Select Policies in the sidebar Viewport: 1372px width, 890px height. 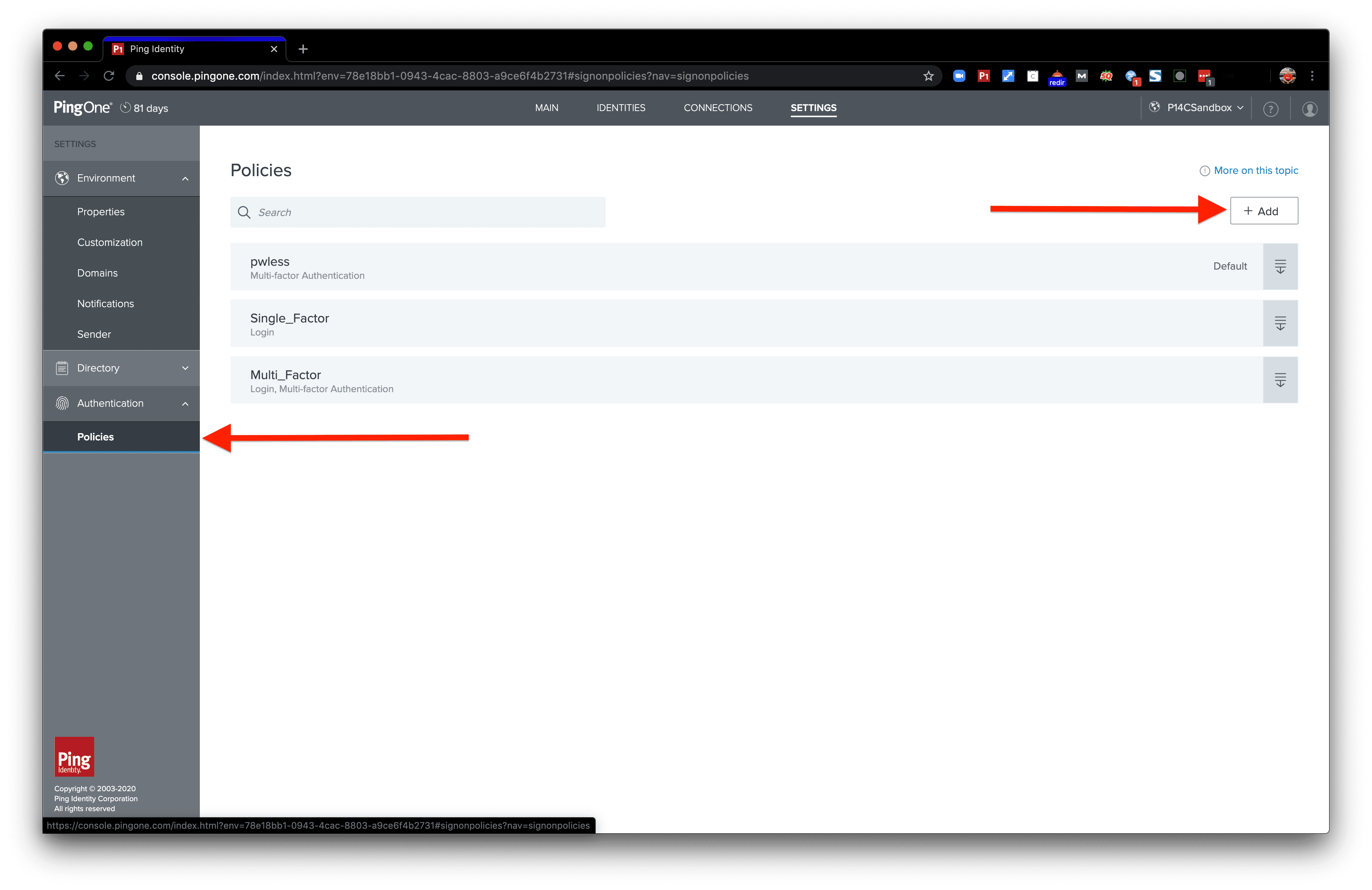tap(121, 437)
